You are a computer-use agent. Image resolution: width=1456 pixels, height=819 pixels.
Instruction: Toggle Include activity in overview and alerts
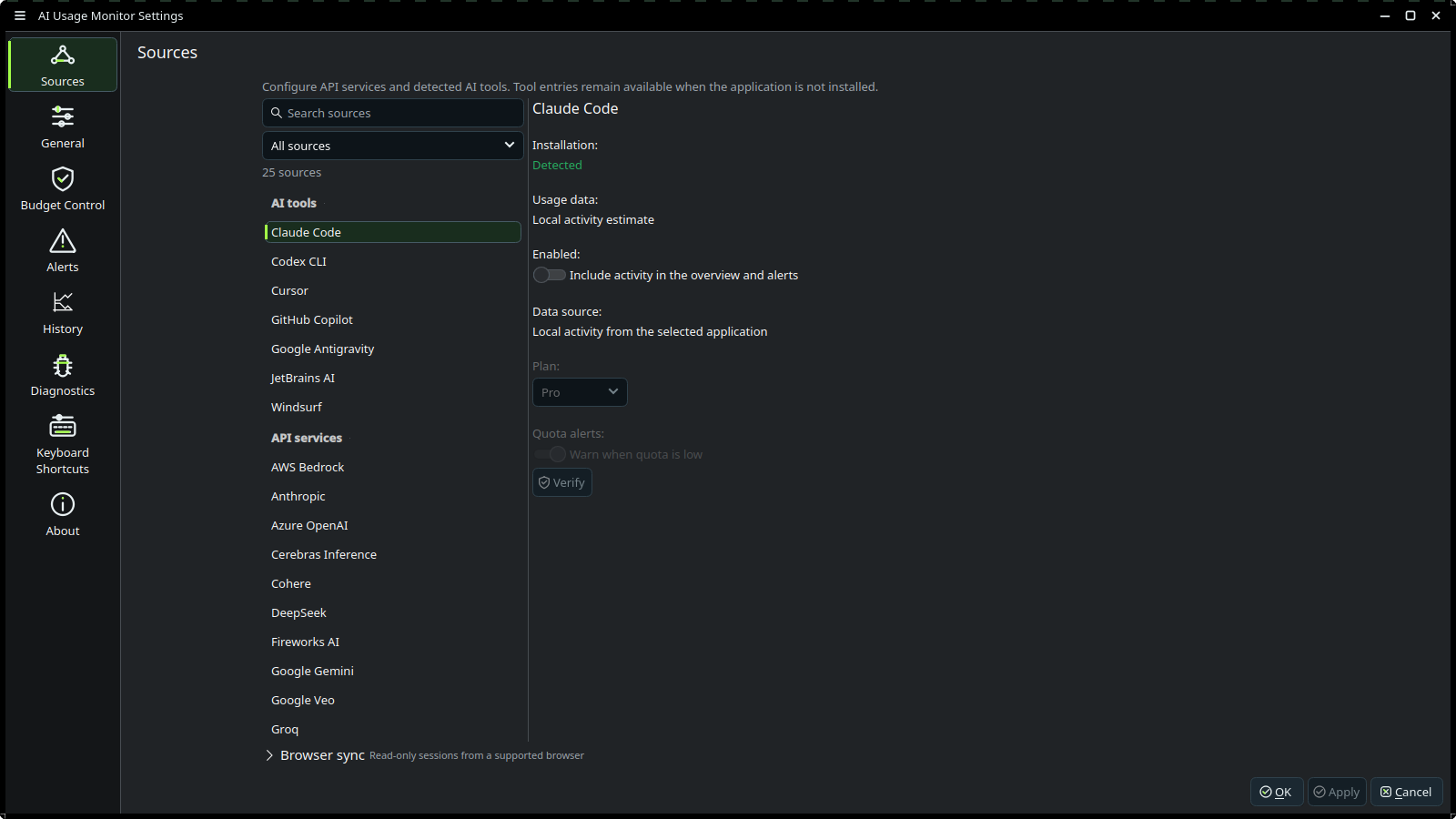[x=550, y=275]
